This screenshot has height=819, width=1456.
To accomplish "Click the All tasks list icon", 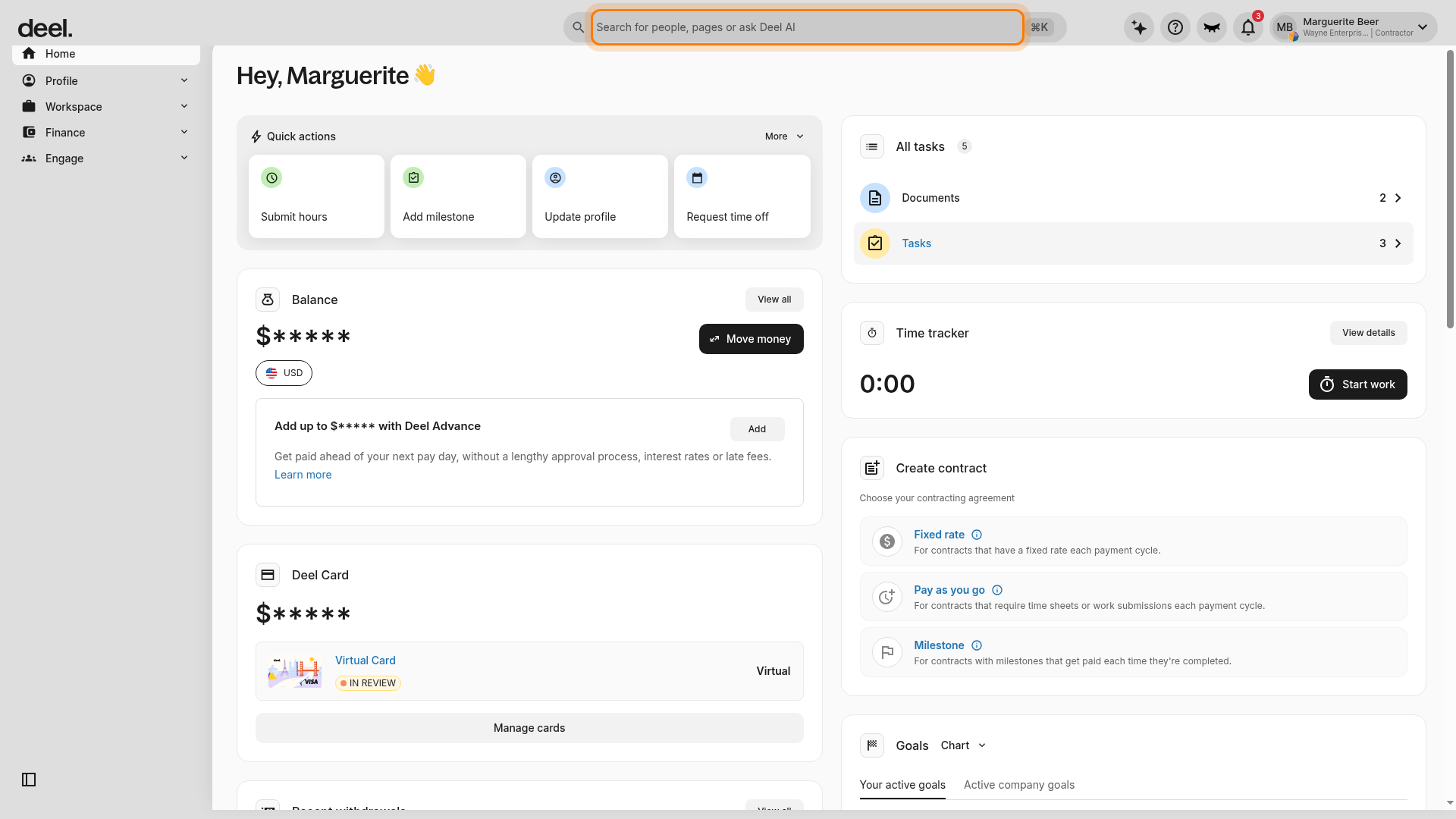I will click(872, 146).
